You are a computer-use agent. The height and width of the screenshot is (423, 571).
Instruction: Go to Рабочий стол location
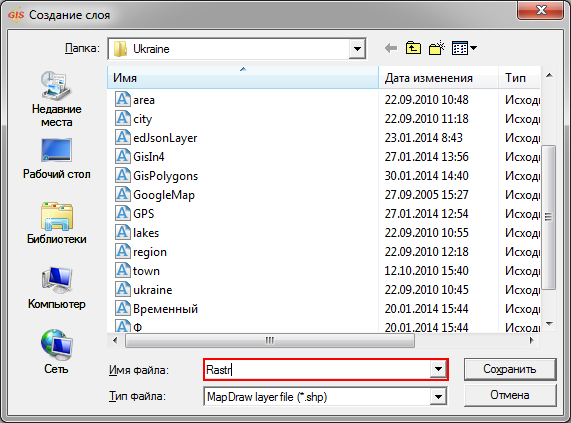click(56, 159)
